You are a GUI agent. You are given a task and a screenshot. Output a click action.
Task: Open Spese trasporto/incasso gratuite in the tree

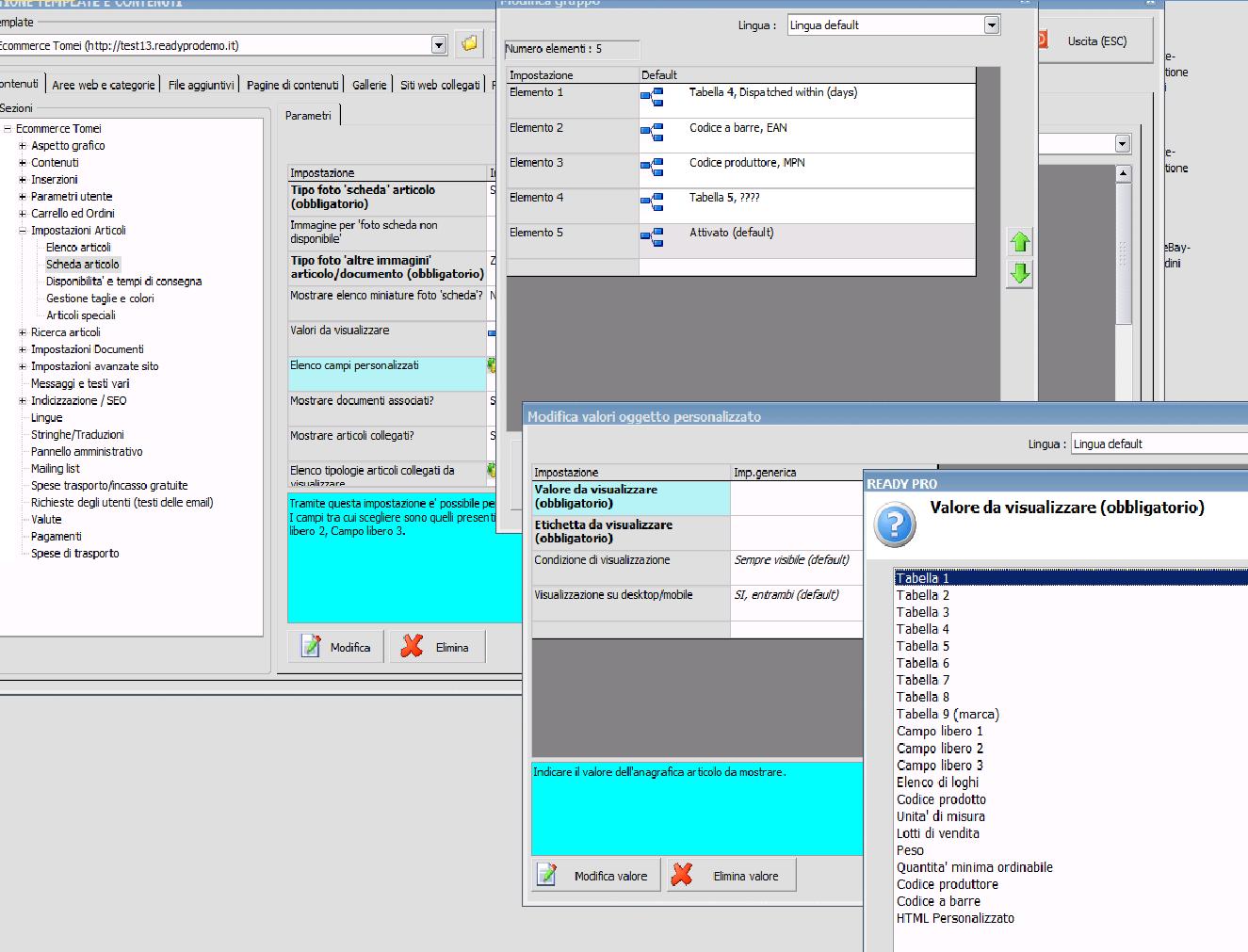(x=109, y=486)
